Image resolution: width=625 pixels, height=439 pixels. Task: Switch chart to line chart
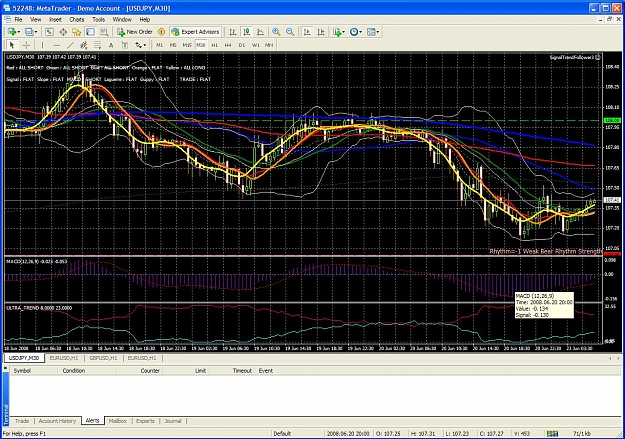pyautogui.click(x=260, y=32)
